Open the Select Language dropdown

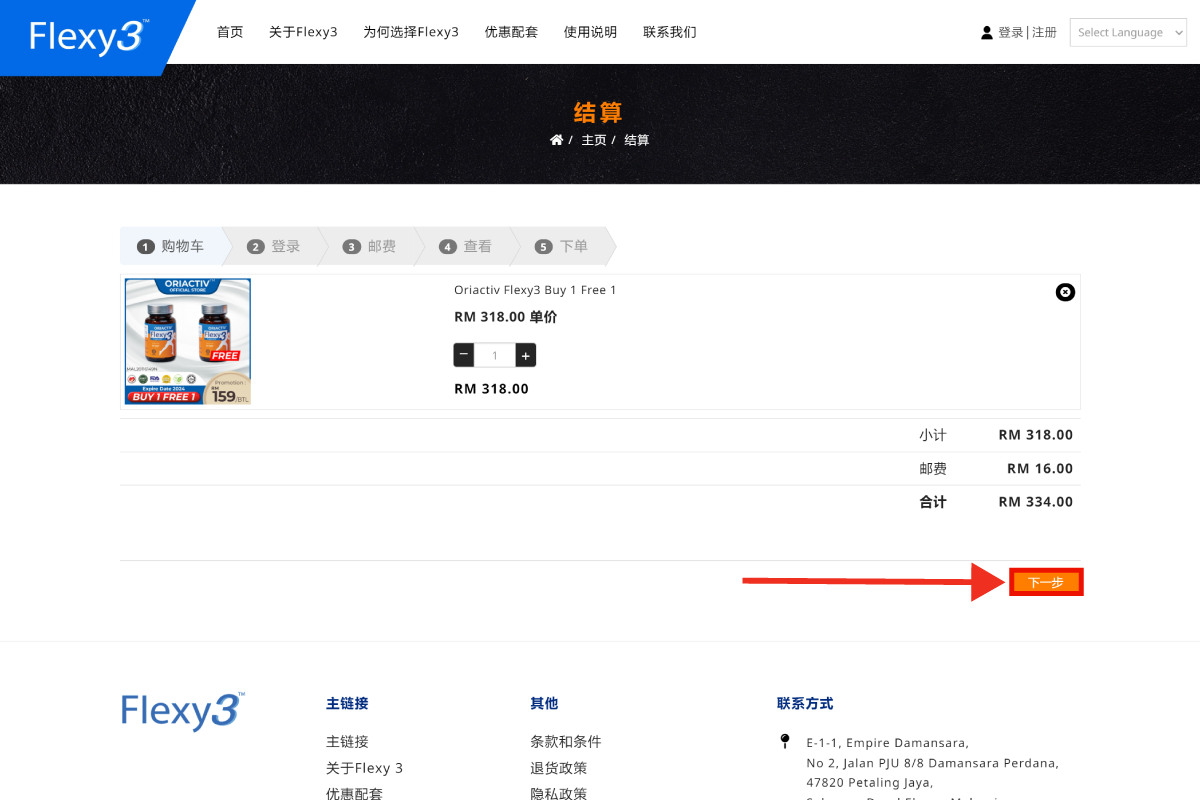pyautogui.click(x=1127, y=32)
